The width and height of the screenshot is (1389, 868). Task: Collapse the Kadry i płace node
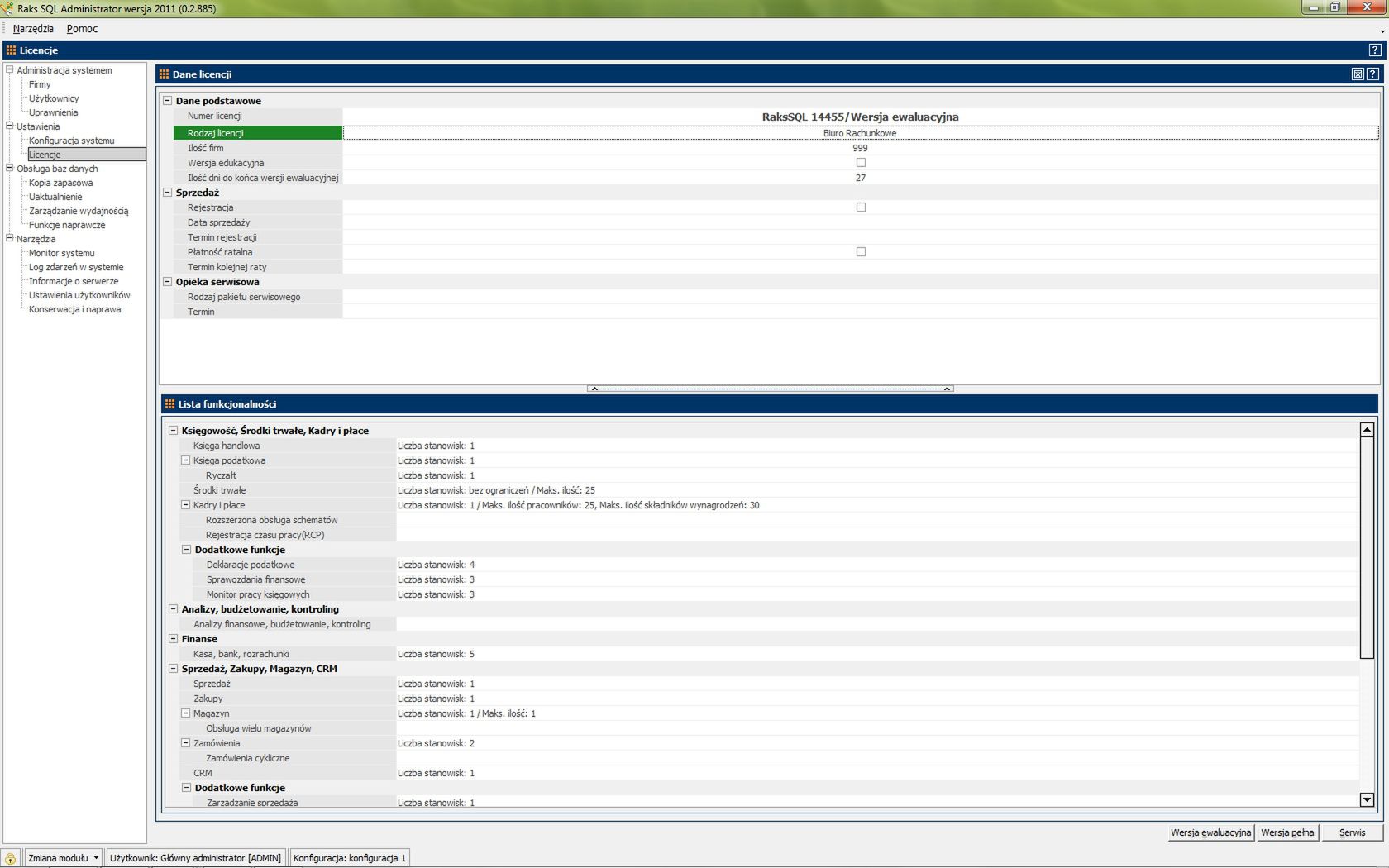(185, 505)
